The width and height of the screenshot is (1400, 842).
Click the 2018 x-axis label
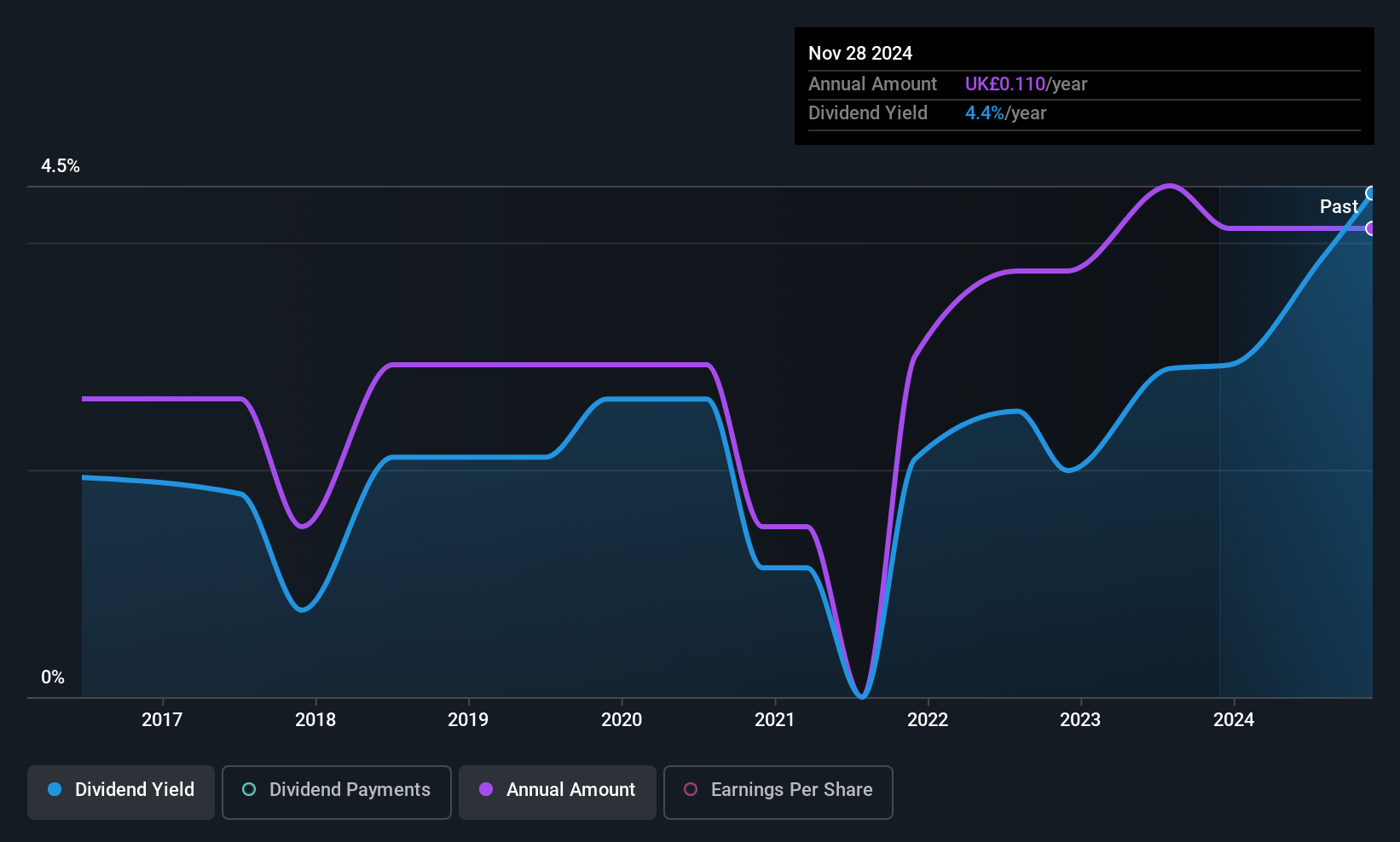pos(315,719)
